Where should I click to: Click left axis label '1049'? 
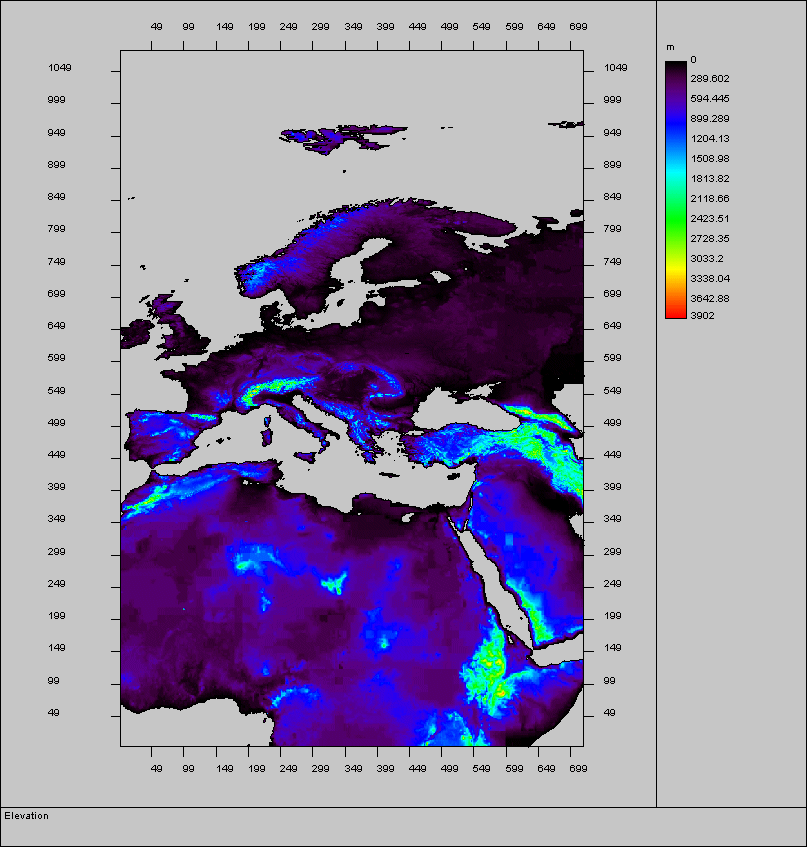59,68
